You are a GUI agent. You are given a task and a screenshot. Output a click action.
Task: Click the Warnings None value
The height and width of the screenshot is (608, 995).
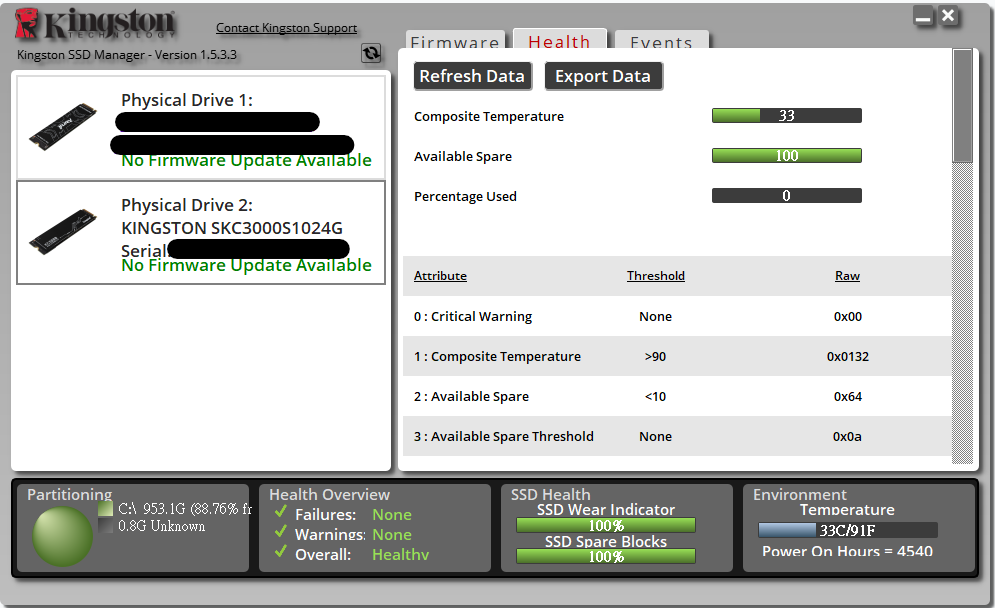point(392,535)
